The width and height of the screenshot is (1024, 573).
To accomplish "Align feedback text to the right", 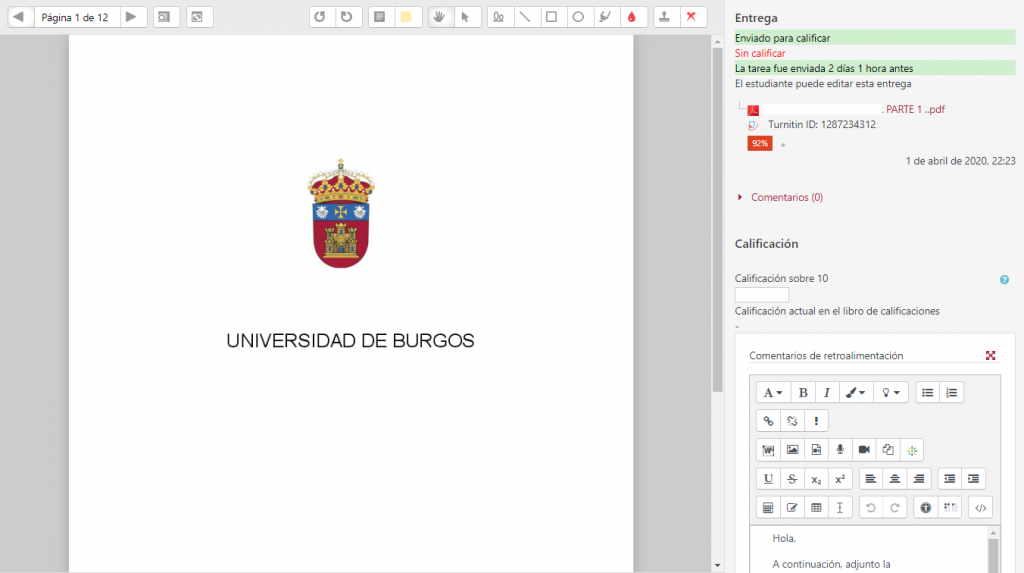I will pyautogui.click(x=919, y=479).
